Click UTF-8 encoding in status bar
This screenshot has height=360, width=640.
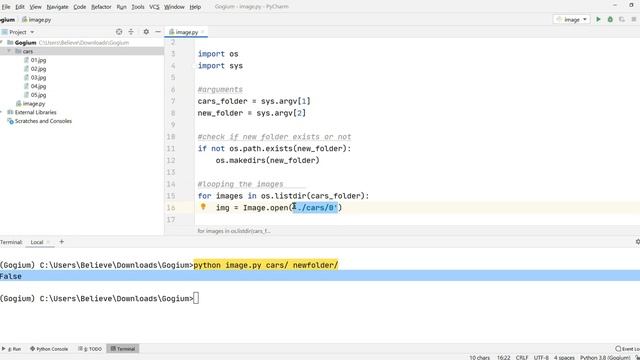(x=541, y=358)
